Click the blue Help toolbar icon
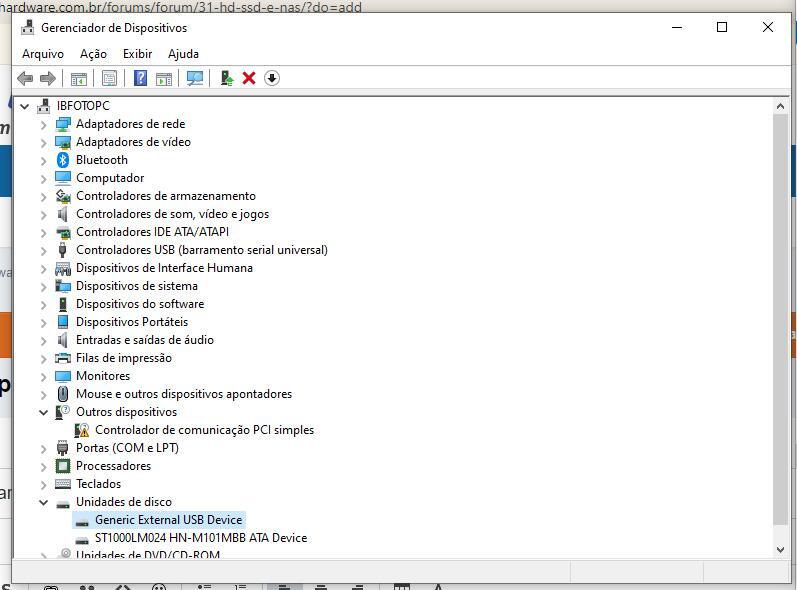The height and width of the screenshot is (590, 797). [x=140, y=78]
